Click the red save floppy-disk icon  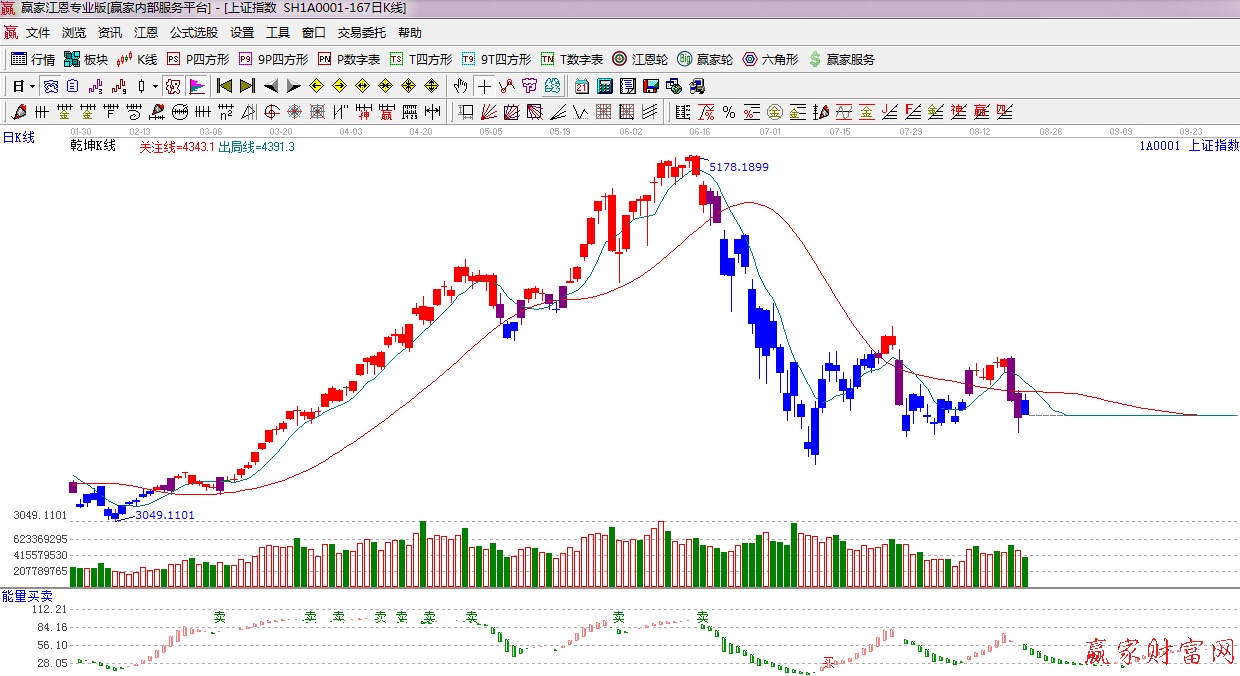coord(651,85)
